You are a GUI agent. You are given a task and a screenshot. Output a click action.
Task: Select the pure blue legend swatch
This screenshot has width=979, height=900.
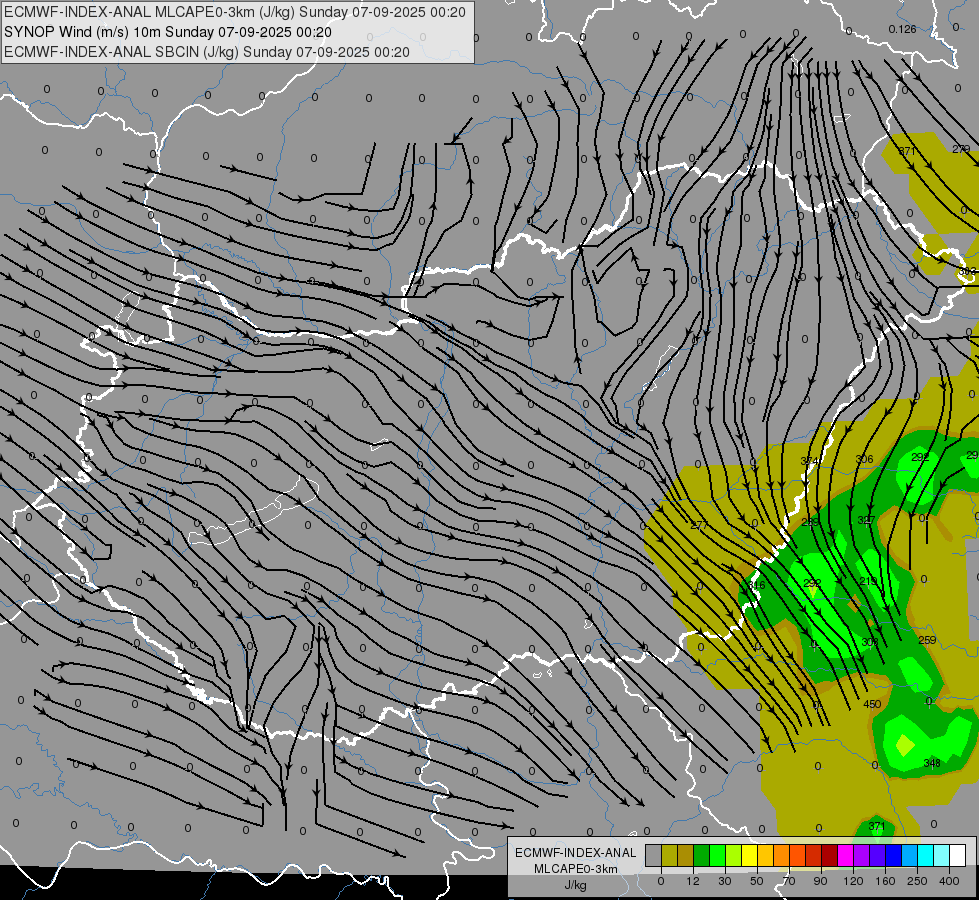pyautogui.click(x=893, y=856)
